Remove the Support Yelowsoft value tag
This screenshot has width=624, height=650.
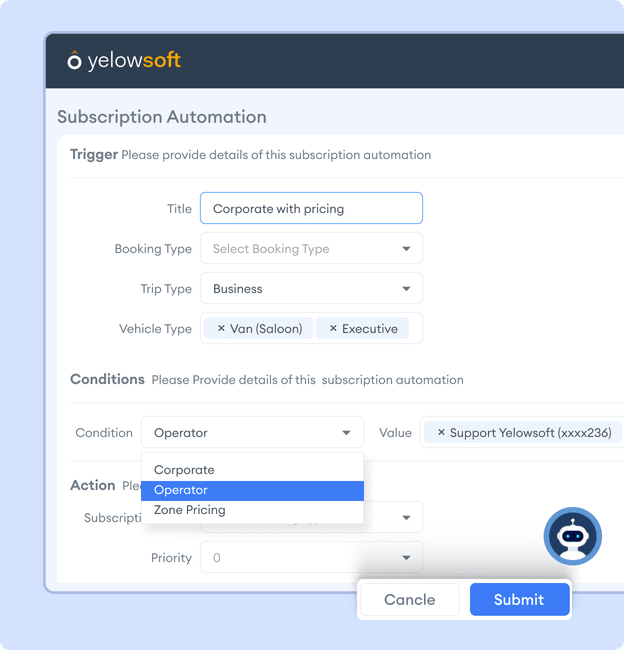tap(441, 433)
